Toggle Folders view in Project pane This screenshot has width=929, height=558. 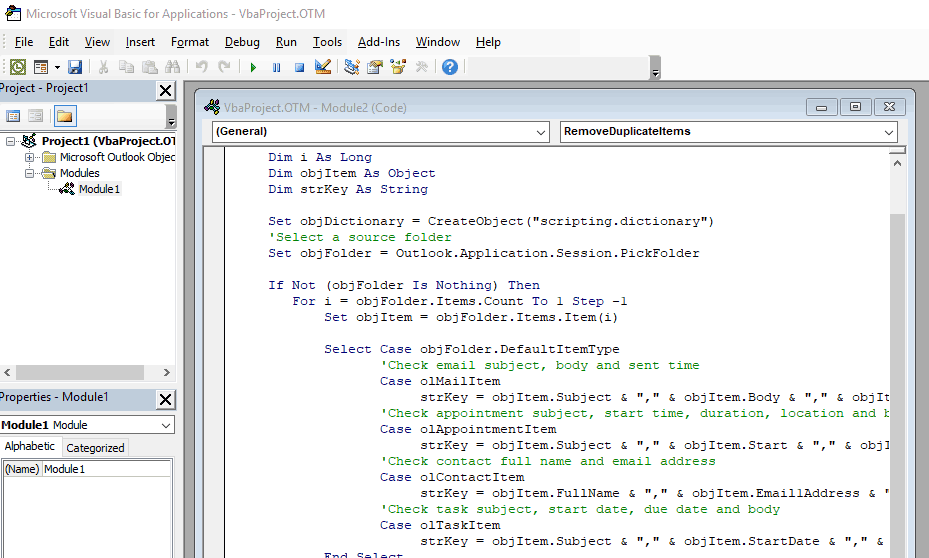[65, 116]
